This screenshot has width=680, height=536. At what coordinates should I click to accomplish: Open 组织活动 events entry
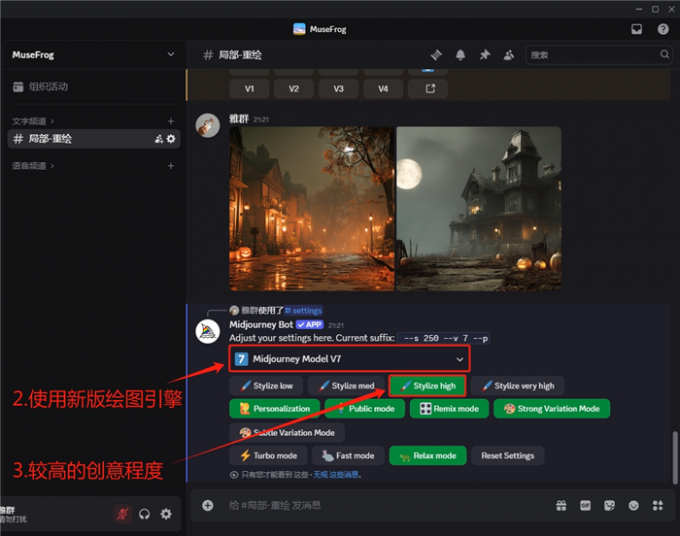[x=94, y=86]
